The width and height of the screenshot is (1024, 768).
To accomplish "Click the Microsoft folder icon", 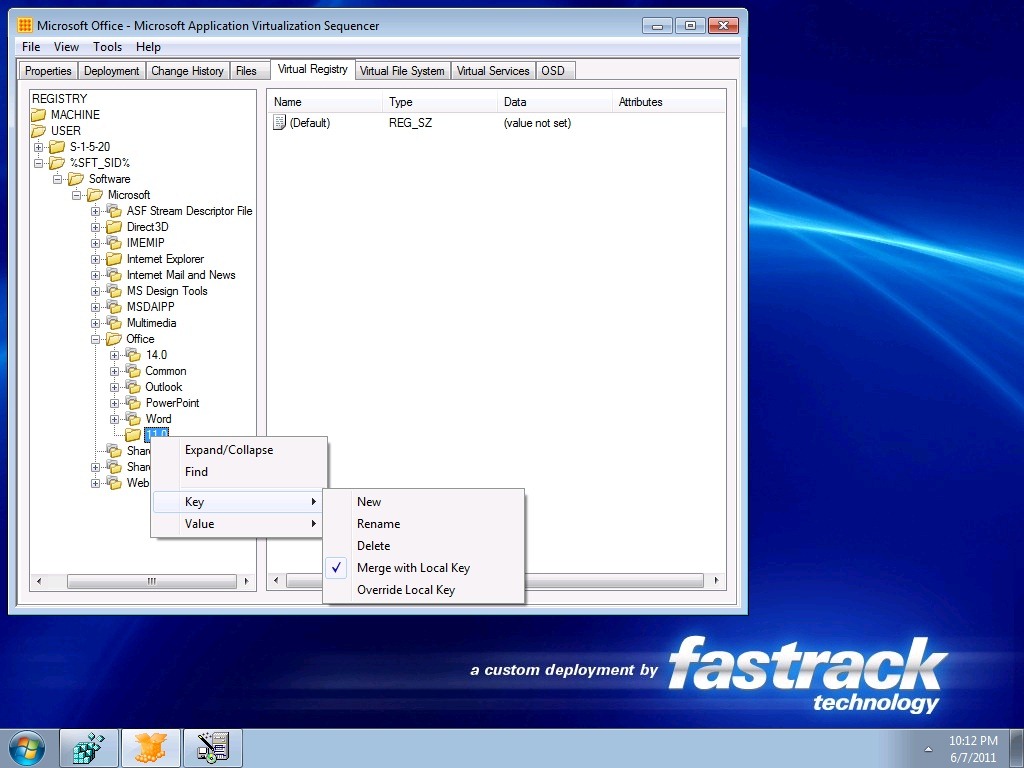I will coord(95,195).
